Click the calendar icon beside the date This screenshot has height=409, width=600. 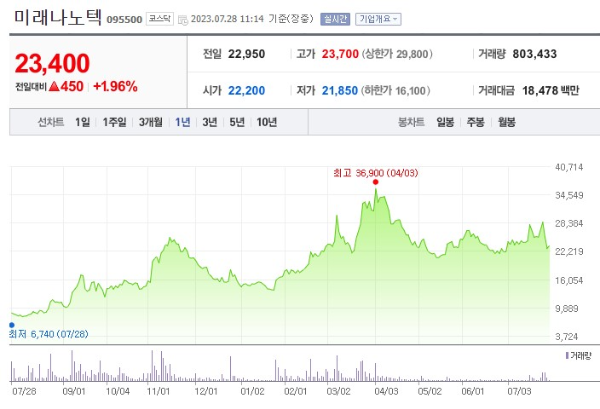[x=183, y=20]
